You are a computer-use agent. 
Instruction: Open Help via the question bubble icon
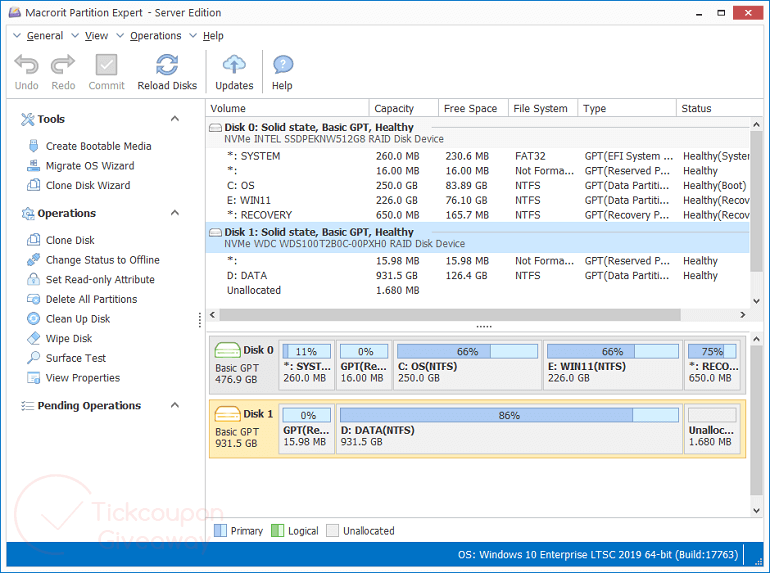pos(282,66)
